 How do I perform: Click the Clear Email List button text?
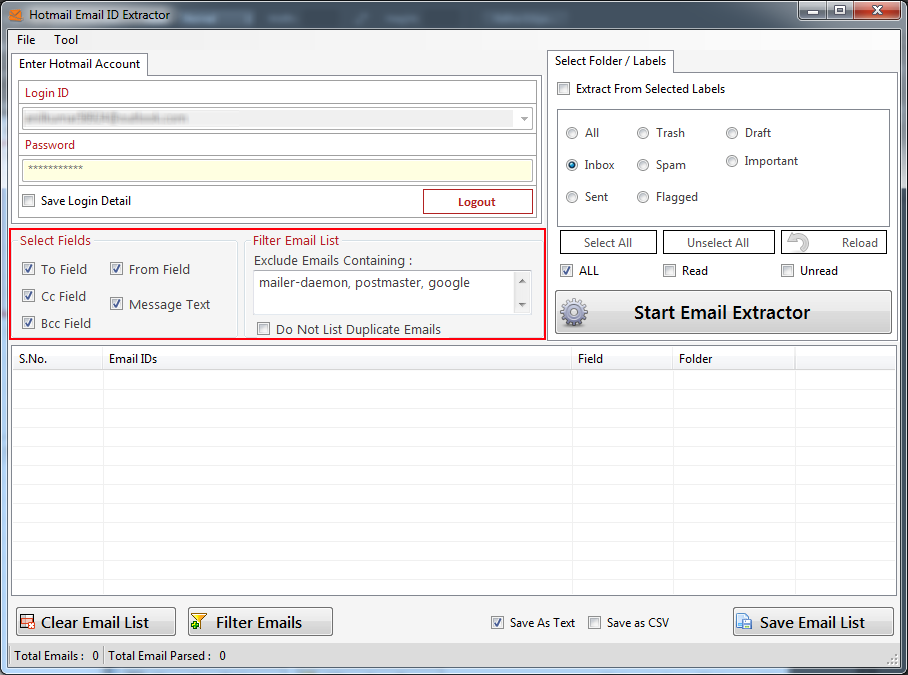95,622
